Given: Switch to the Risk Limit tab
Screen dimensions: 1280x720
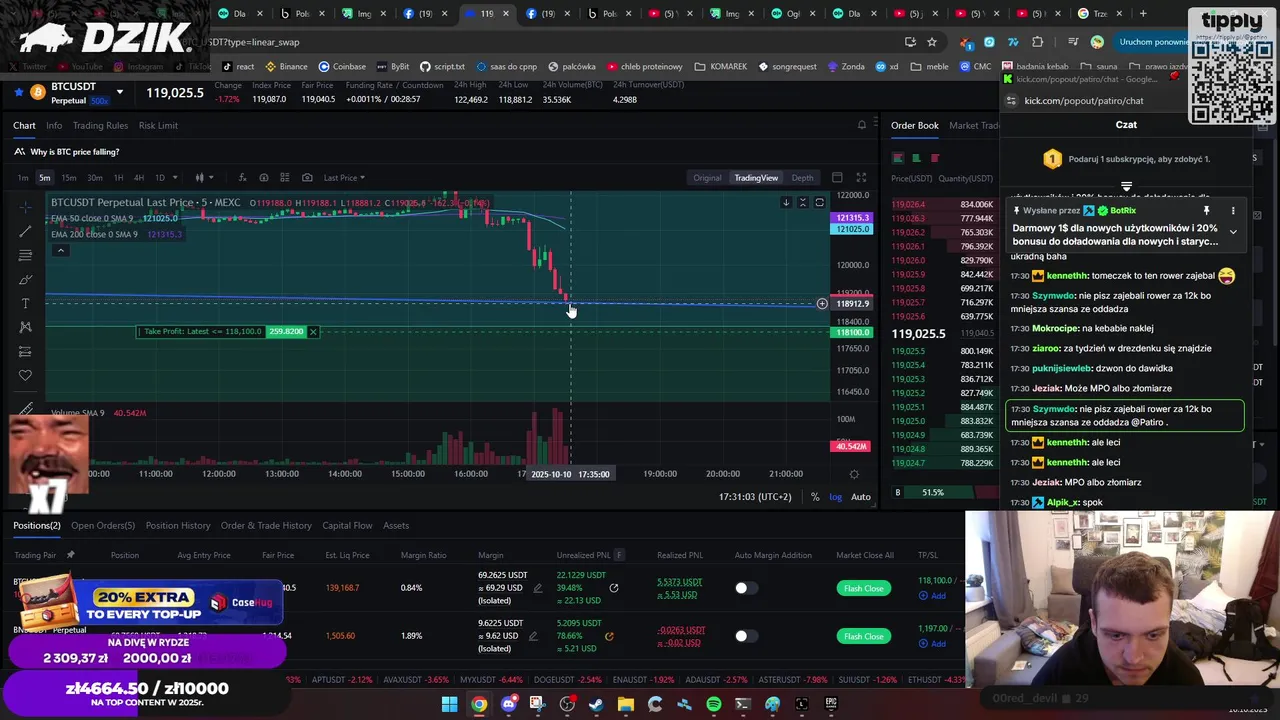Looking at the screenshot, I should click(x=158, y=125).
